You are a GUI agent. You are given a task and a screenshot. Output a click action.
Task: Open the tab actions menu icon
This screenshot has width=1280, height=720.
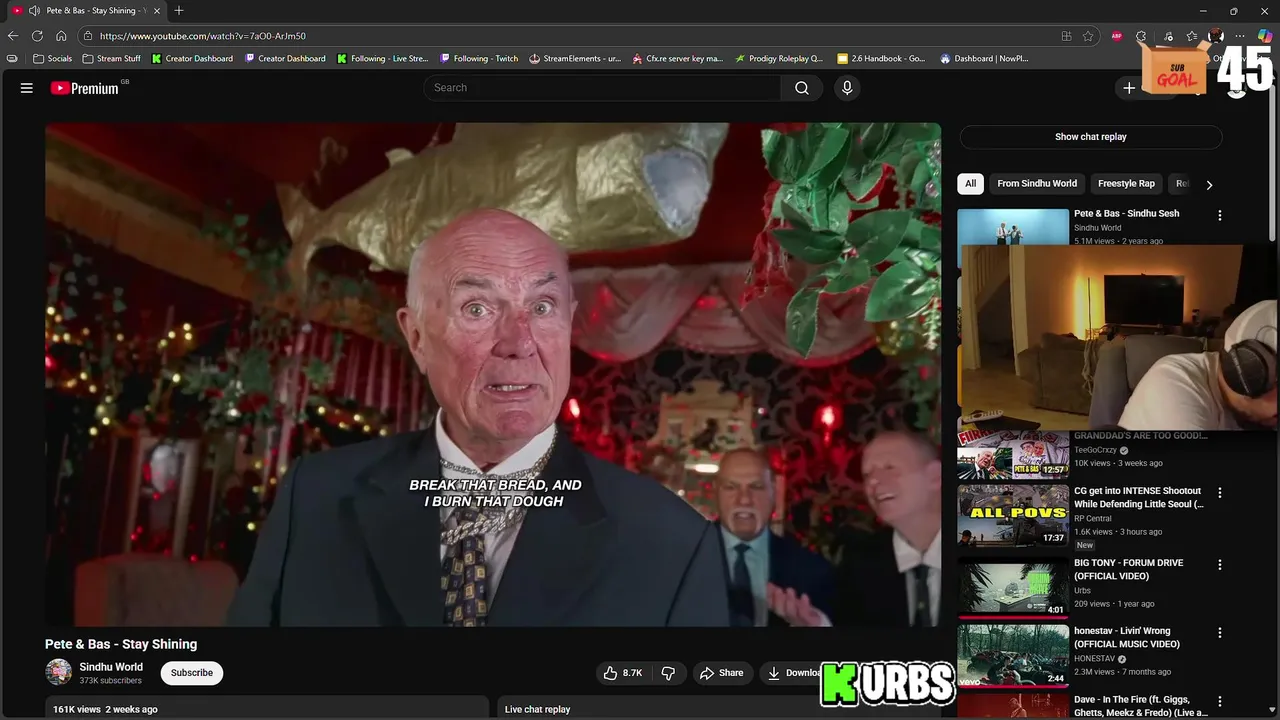[12, 59]
